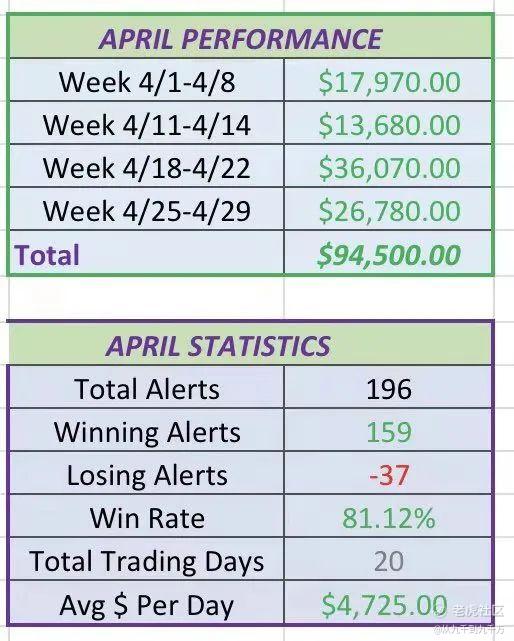Select the Week 4/1-4/8 label cell
The height and width of the screenshot is (641, 514).
(147, 81)
